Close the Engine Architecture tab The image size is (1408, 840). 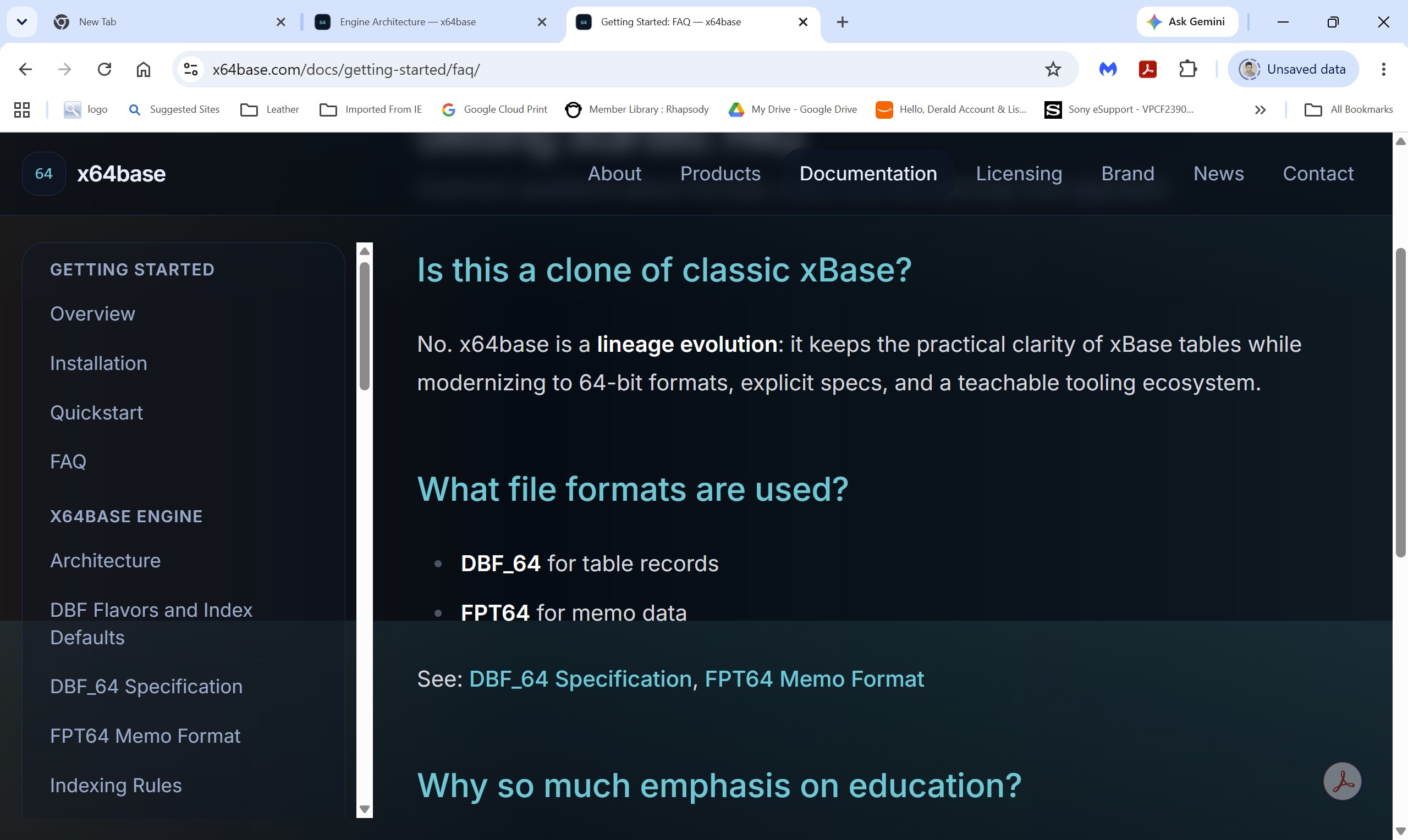pyautogui.click(x=542, y=21)
